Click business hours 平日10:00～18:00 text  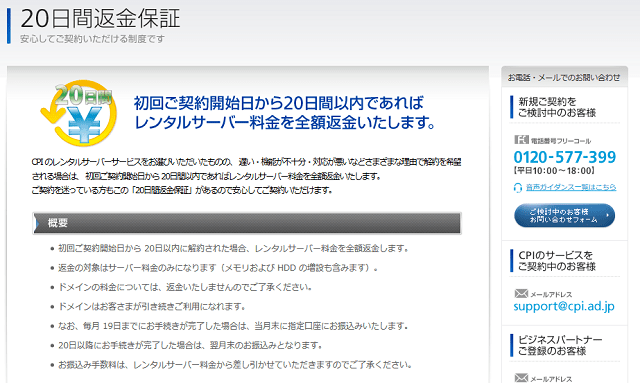[553, 171]
